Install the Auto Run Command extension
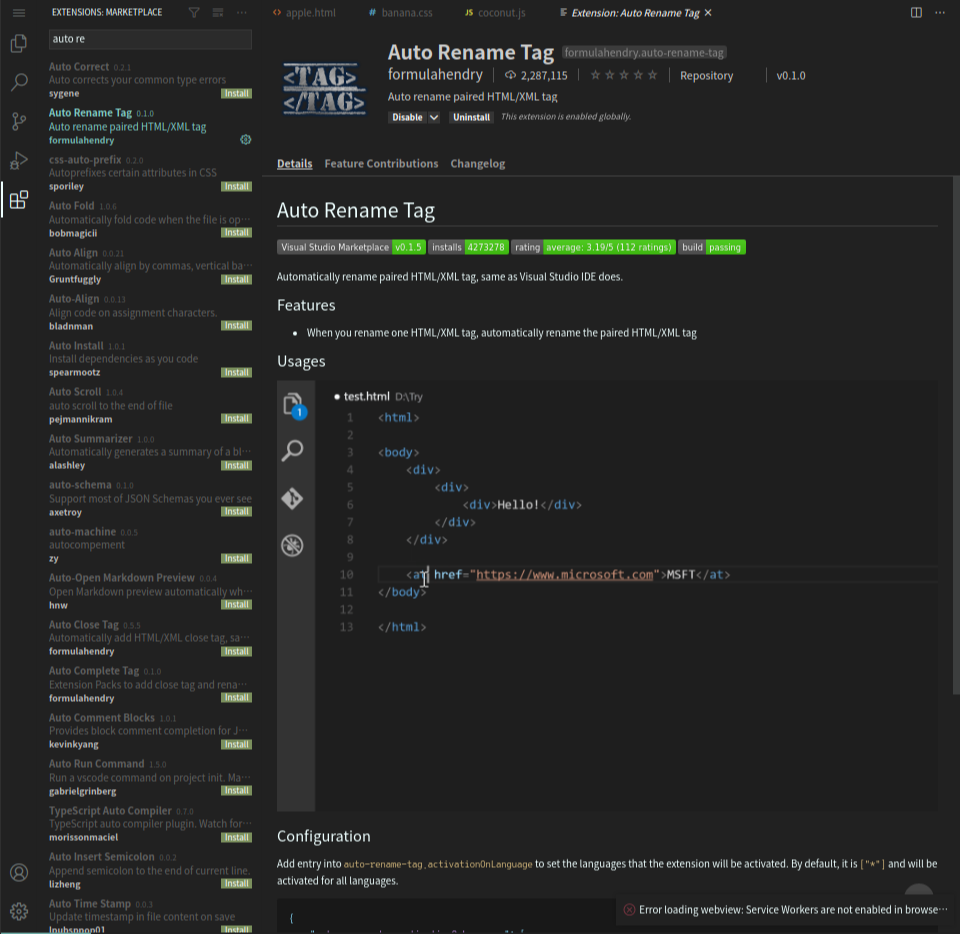Image resolution: width=960 pixels, height=934 pixels. pyautogui.click(x=236, y=791)
